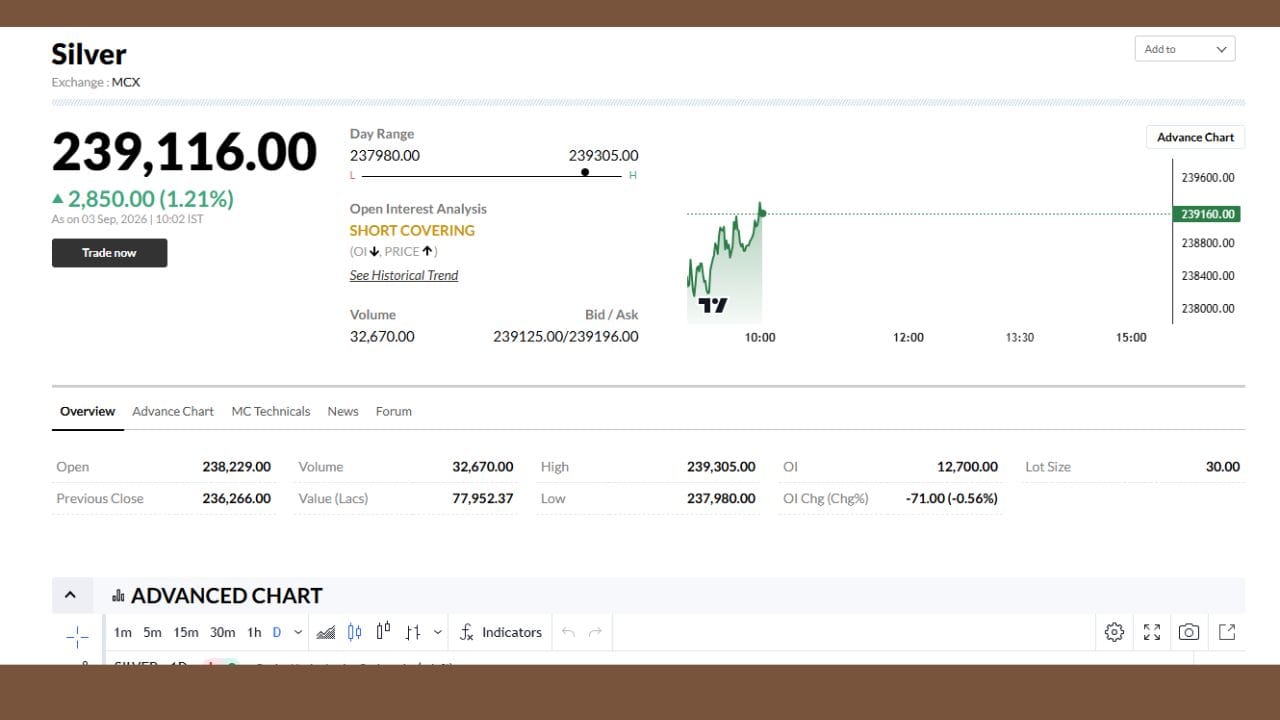The image size is (1280, 720).
Task: Select the D daily timeframe
Action: click(x=277, y=632)
